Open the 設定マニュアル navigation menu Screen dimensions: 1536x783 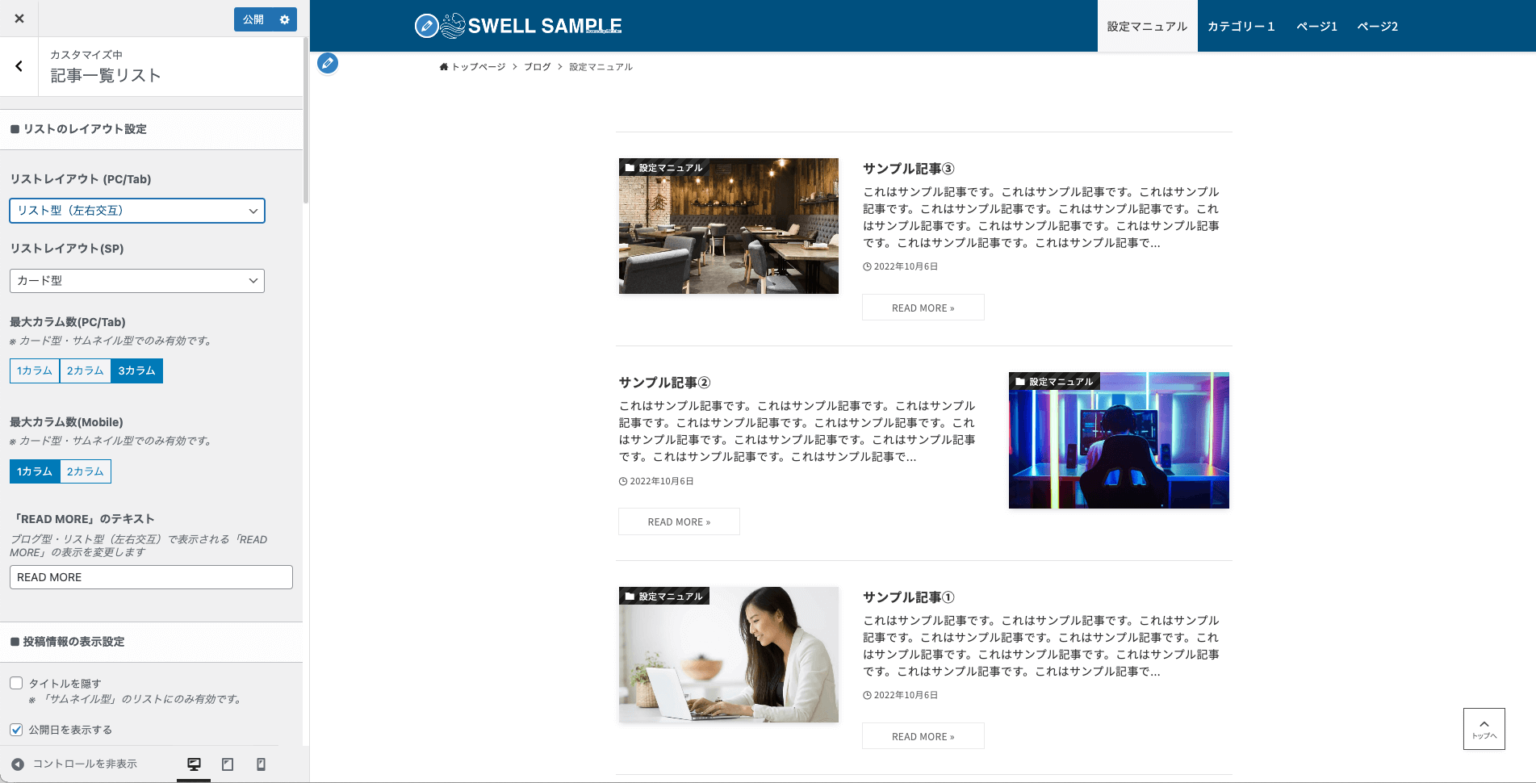1146,26
